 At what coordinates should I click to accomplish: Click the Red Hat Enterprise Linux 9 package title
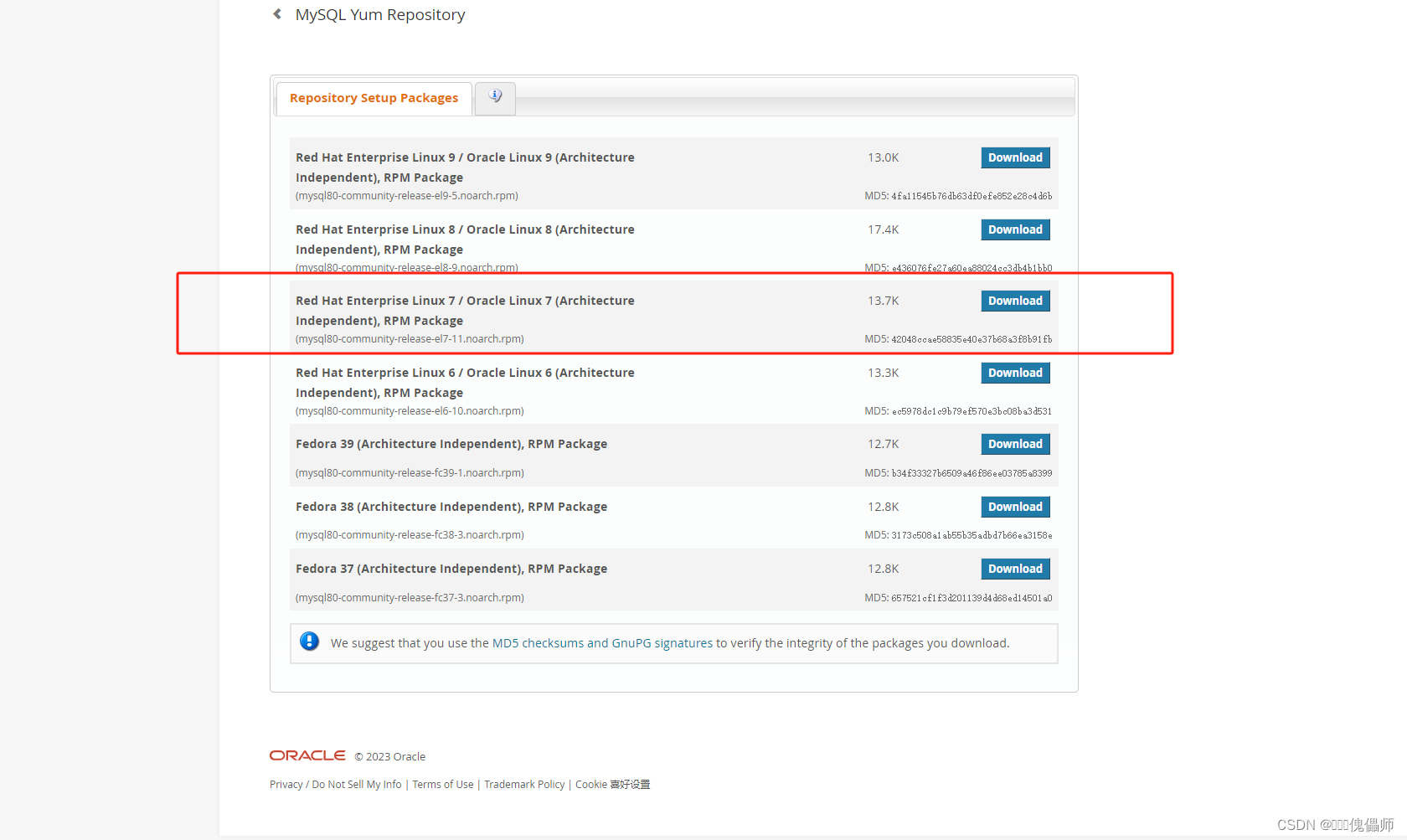coord(465,167)
